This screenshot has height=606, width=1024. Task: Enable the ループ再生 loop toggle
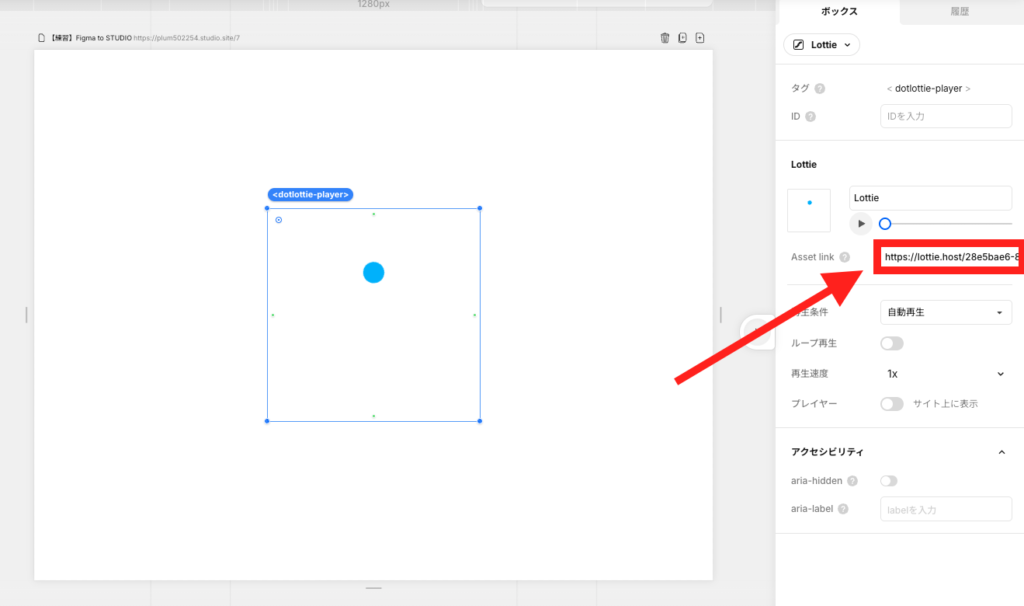coord(891,343)
